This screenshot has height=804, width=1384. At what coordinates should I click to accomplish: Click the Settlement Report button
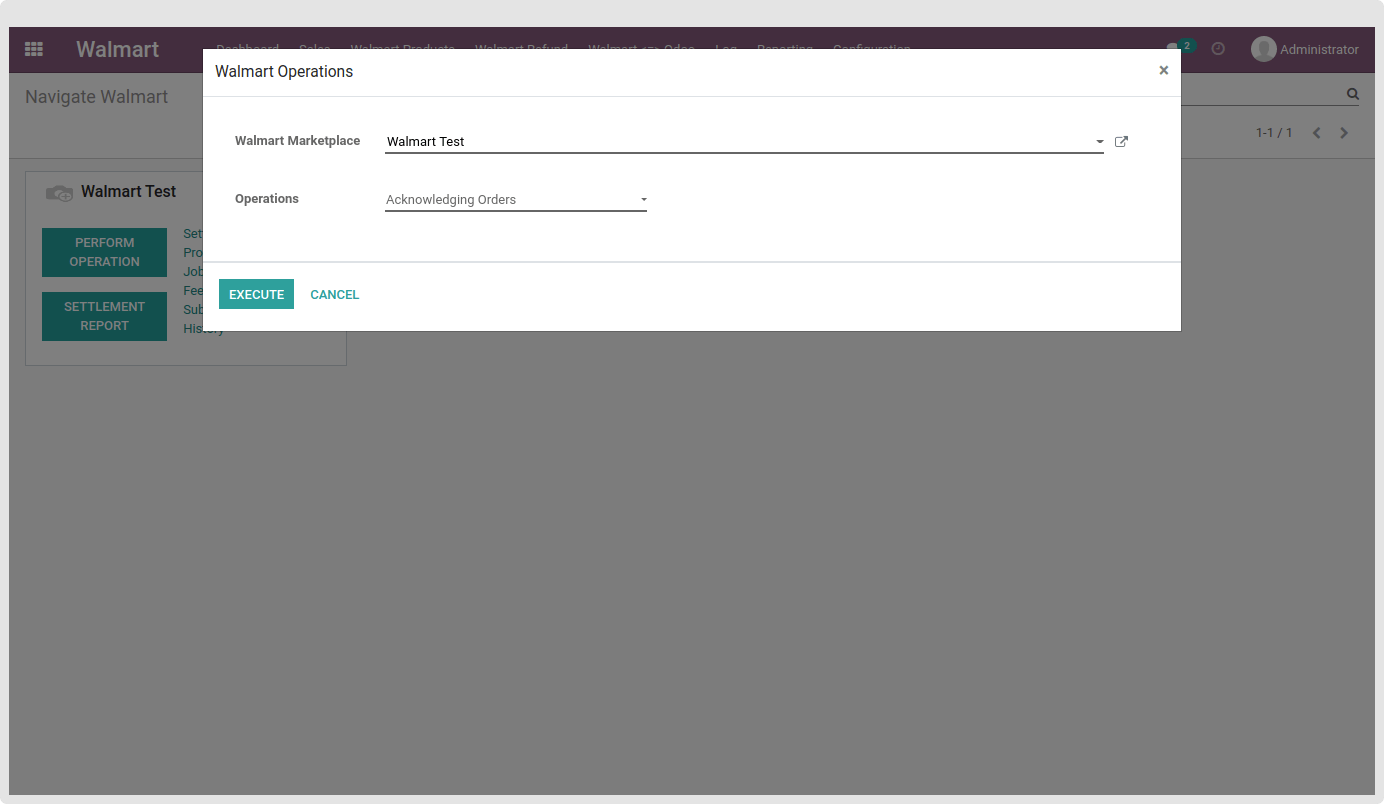coord(104,316)
